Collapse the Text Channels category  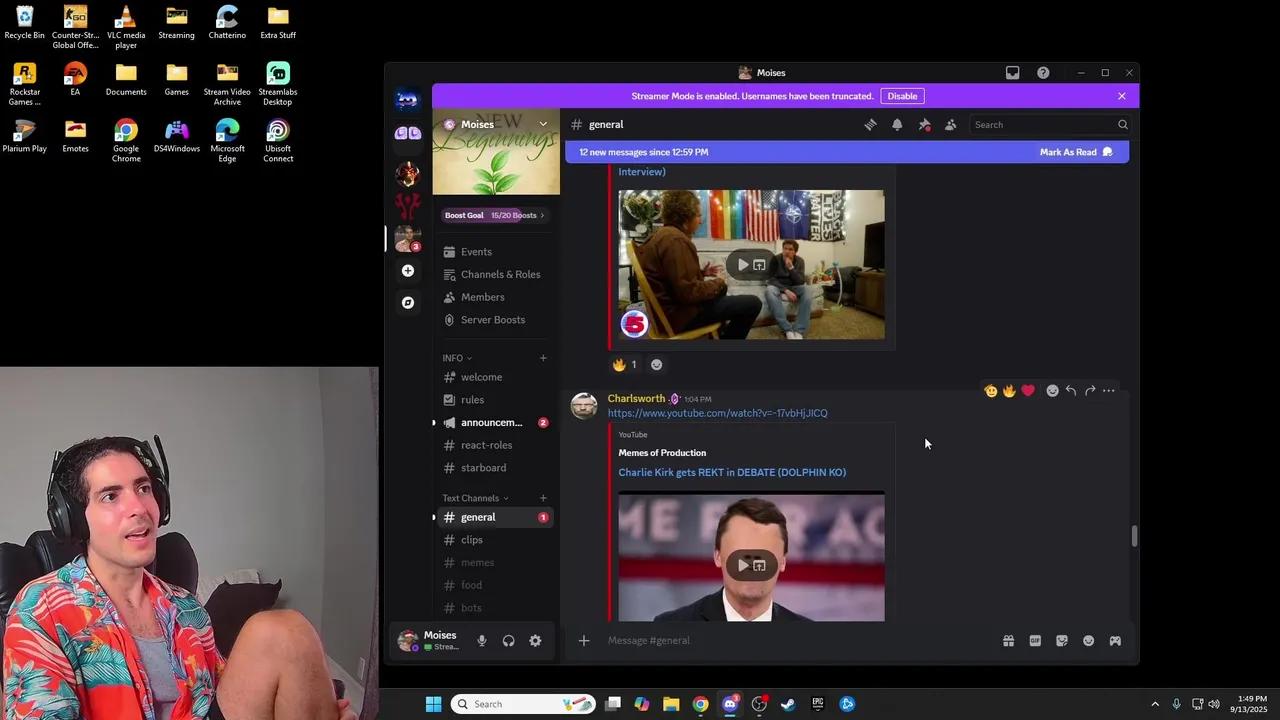pos(475,498)
